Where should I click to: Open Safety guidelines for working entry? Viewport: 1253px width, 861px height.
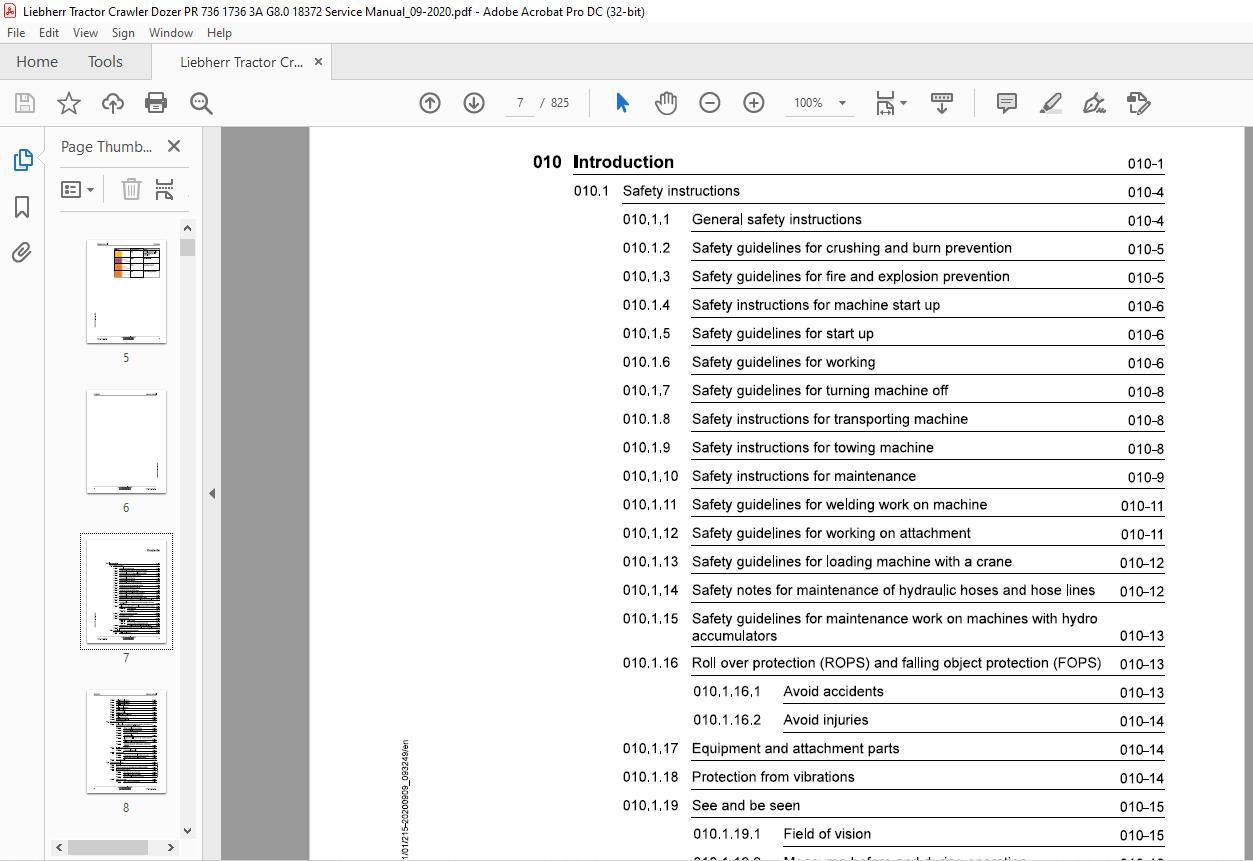[x=893, y=362]
